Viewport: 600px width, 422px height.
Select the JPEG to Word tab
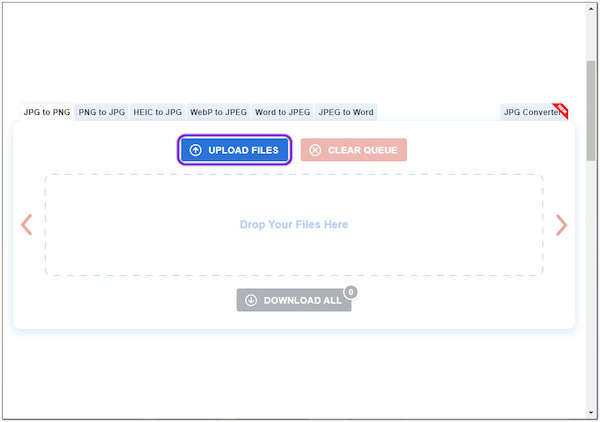point(346,112)
